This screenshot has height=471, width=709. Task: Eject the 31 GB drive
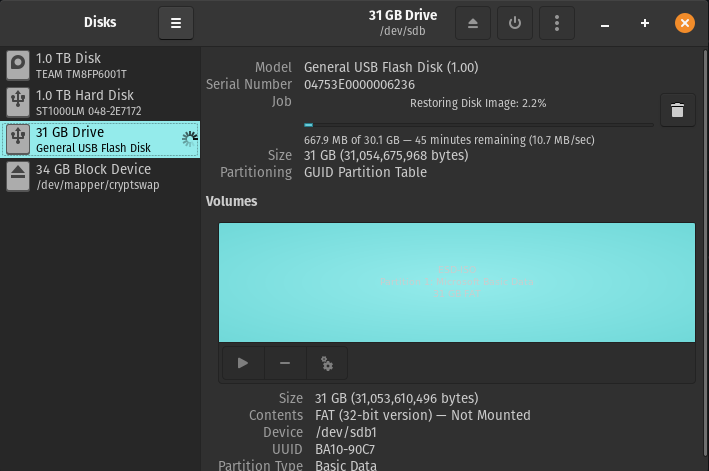(x=473, y=23)
